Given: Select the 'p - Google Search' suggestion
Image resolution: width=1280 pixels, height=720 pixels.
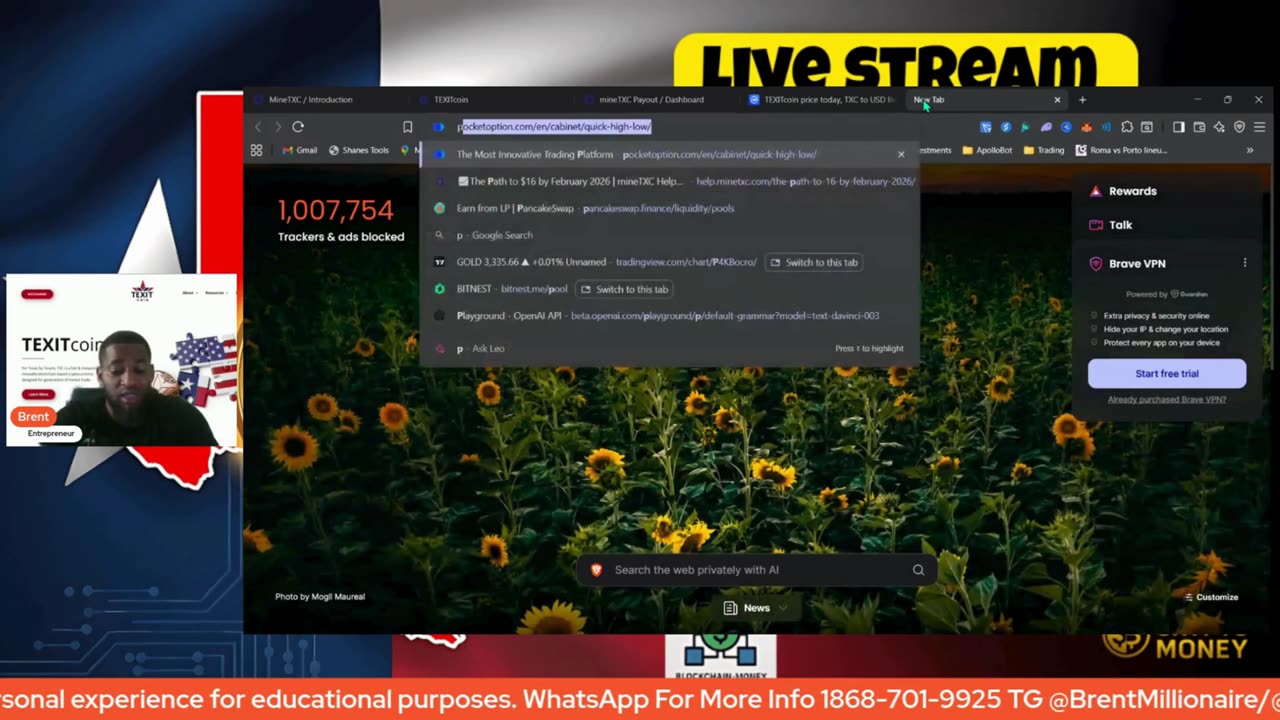Looking at the screenshot, I should coord(668,235).
